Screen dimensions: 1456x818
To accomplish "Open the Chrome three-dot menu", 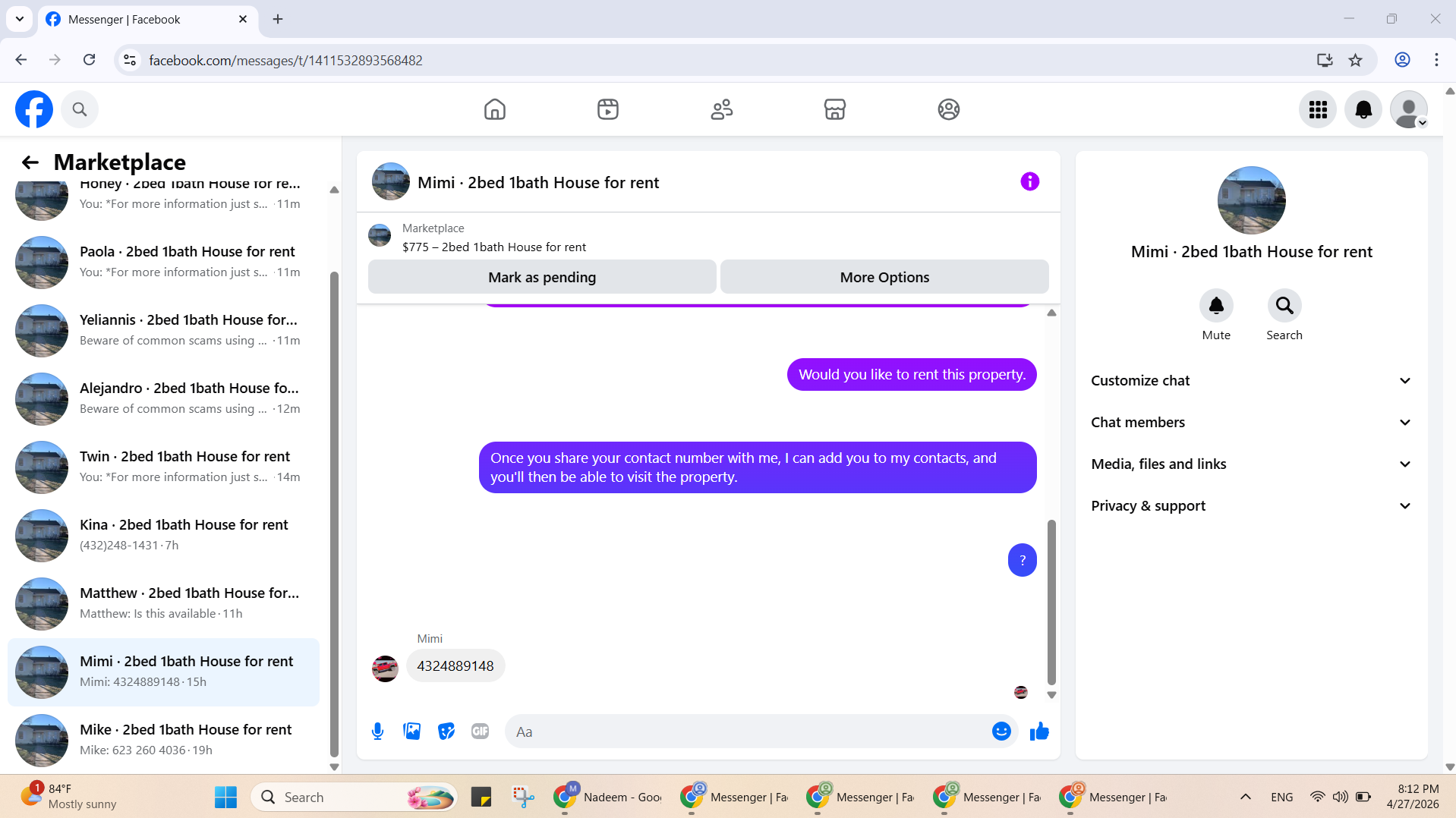I will point(1436,60).
